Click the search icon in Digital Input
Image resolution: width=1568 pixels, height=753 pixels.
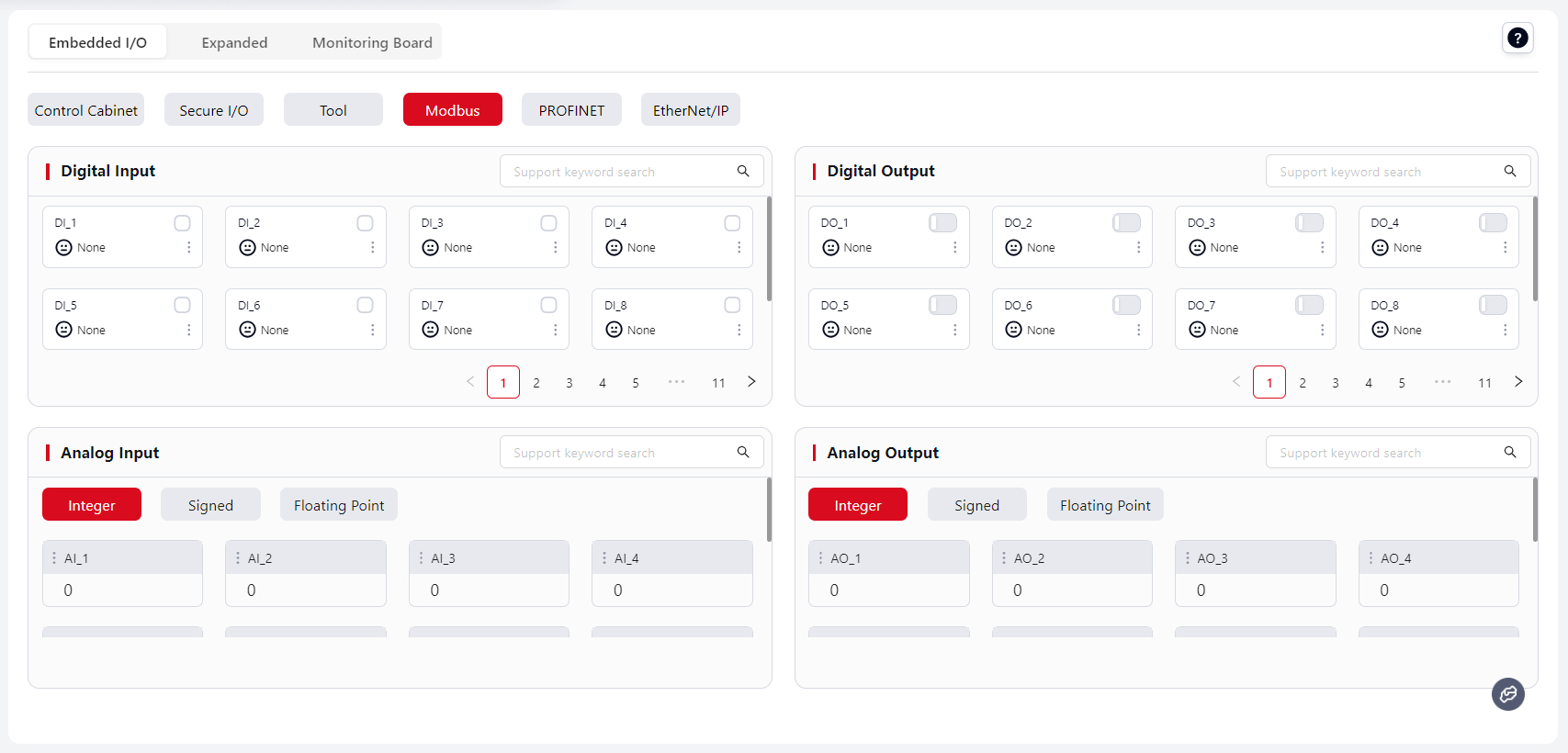pos(743,171)
